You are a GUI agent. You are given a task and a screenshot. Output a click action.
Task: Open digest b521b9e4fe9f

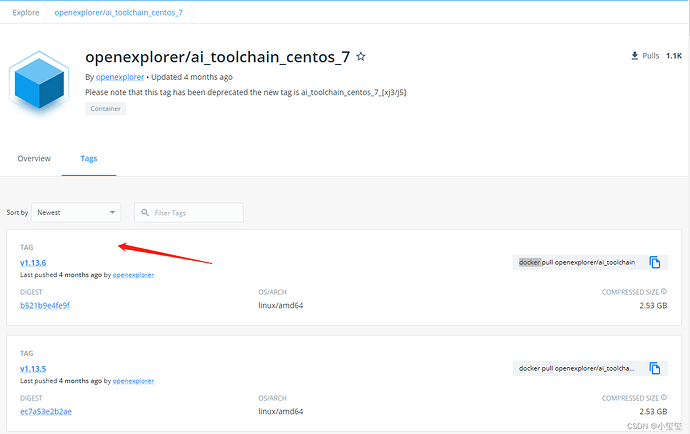click(x=45, y=305)
